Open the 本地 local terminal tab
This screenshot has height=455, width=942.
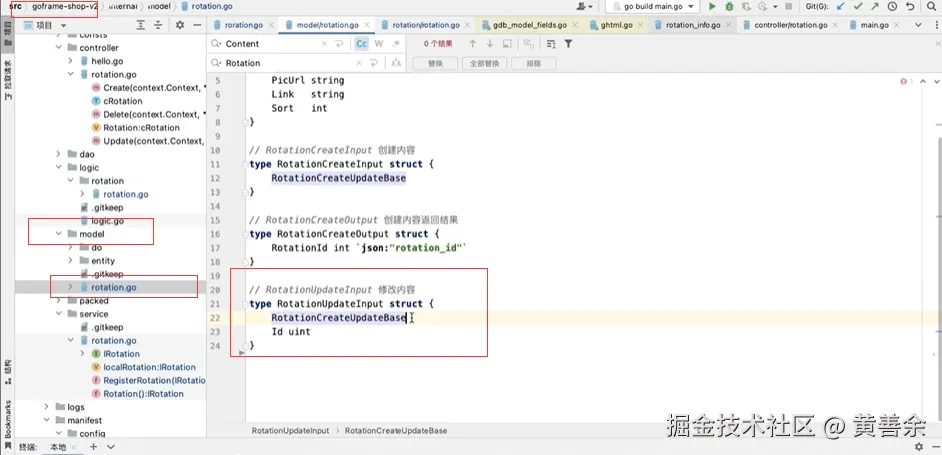click(58, 447)
